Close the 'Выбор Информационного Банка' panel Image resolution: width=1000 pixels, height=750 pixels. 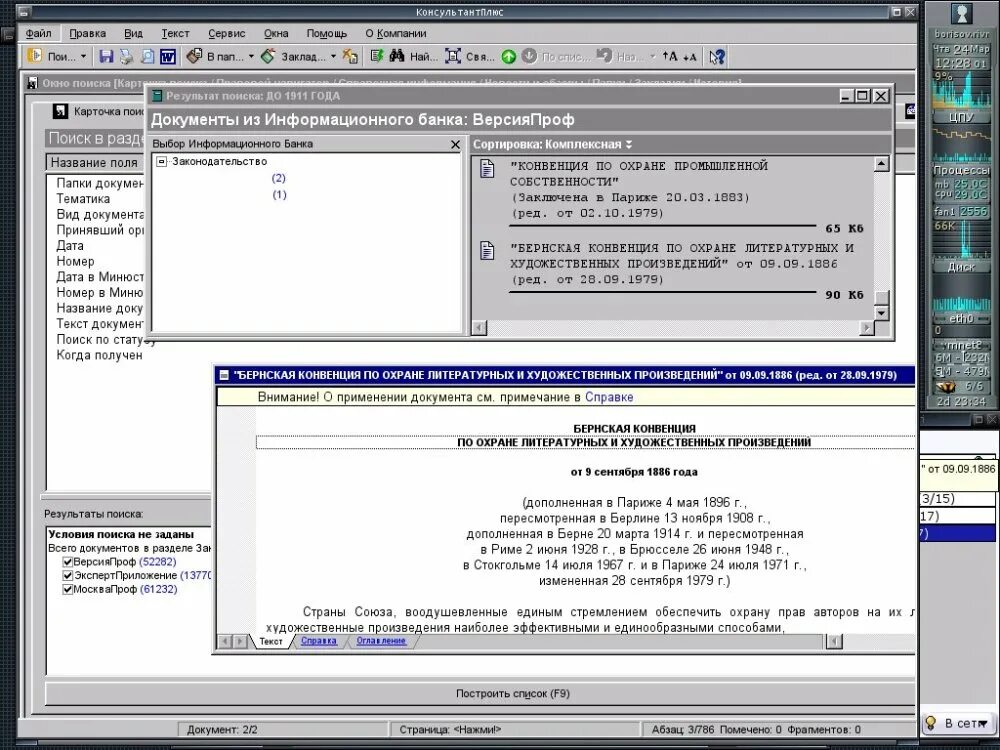coord(455,145)
